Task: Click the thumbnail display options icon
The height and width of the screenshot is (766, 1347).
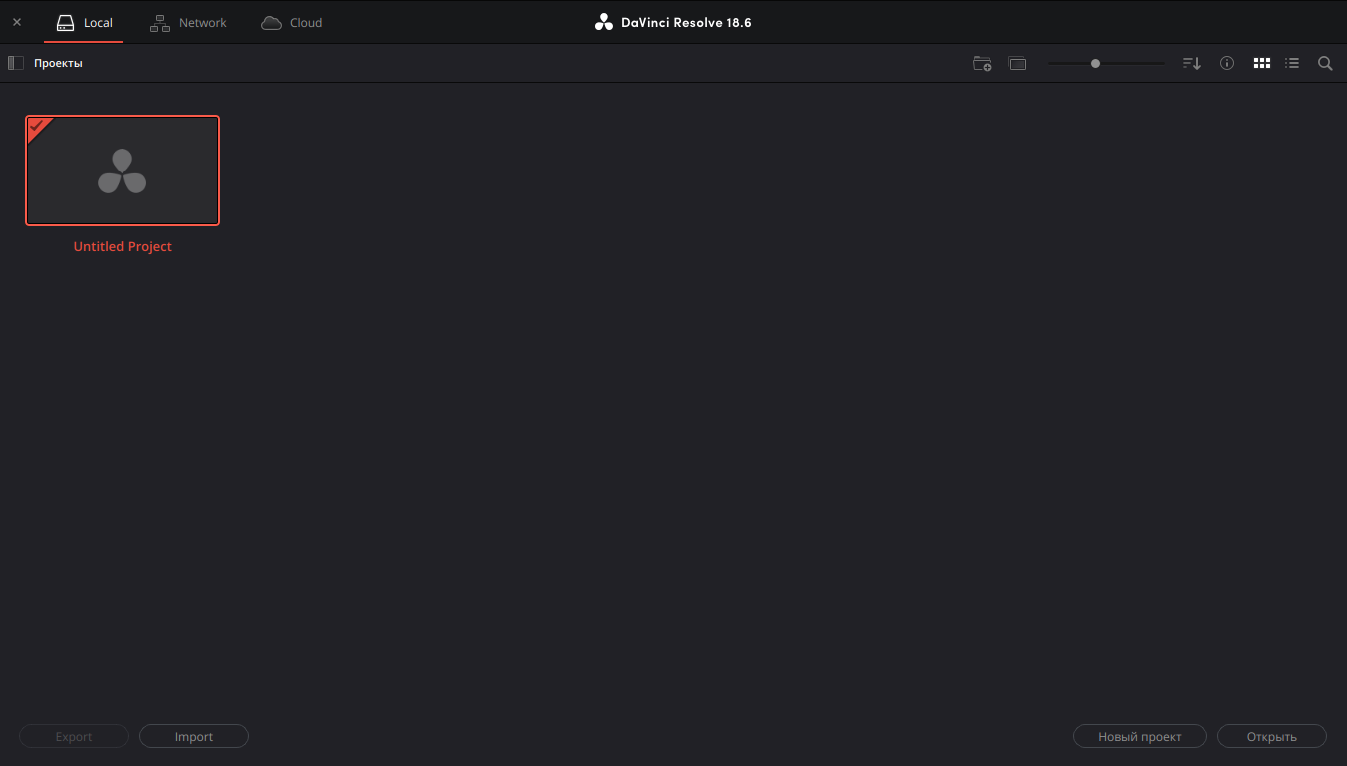Action: [1018, 63]
